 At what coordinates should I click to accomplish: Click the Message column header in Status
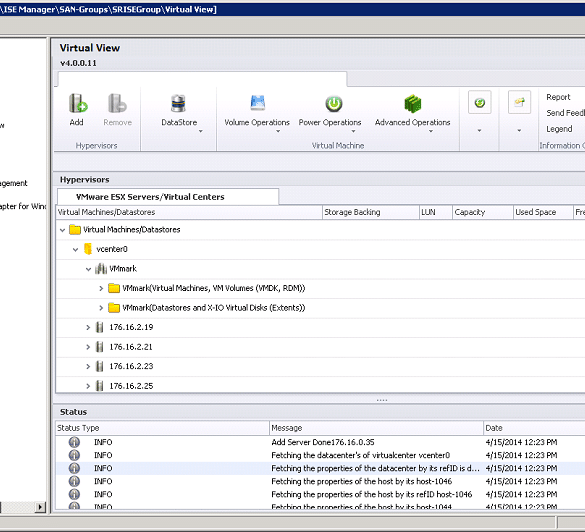[x=376, y=428]
